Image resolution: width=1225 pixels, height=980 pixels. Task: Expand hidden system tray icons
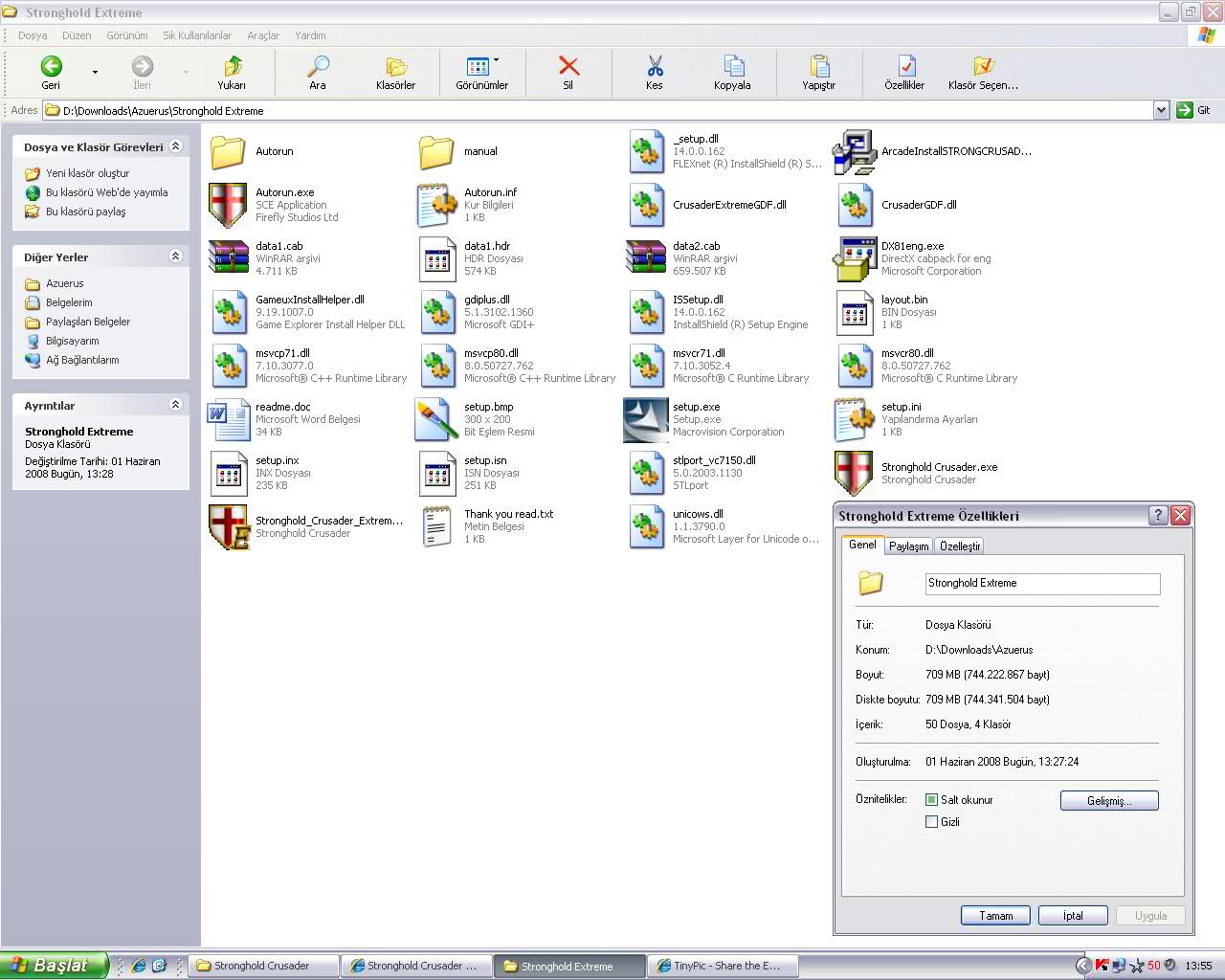(1082, 966)
